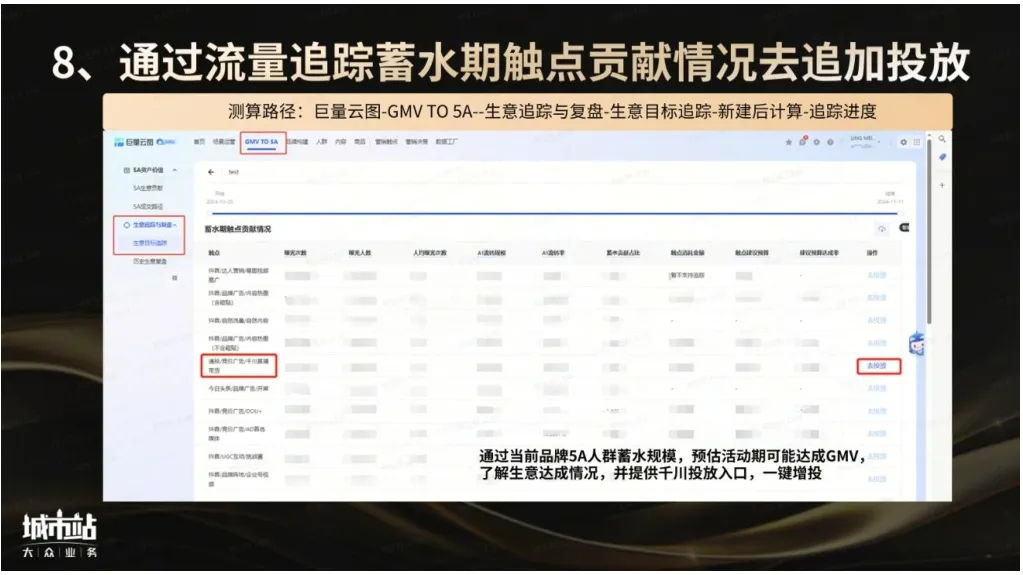
Task: Click the back arrow beside test
Action: pos(211,172)
